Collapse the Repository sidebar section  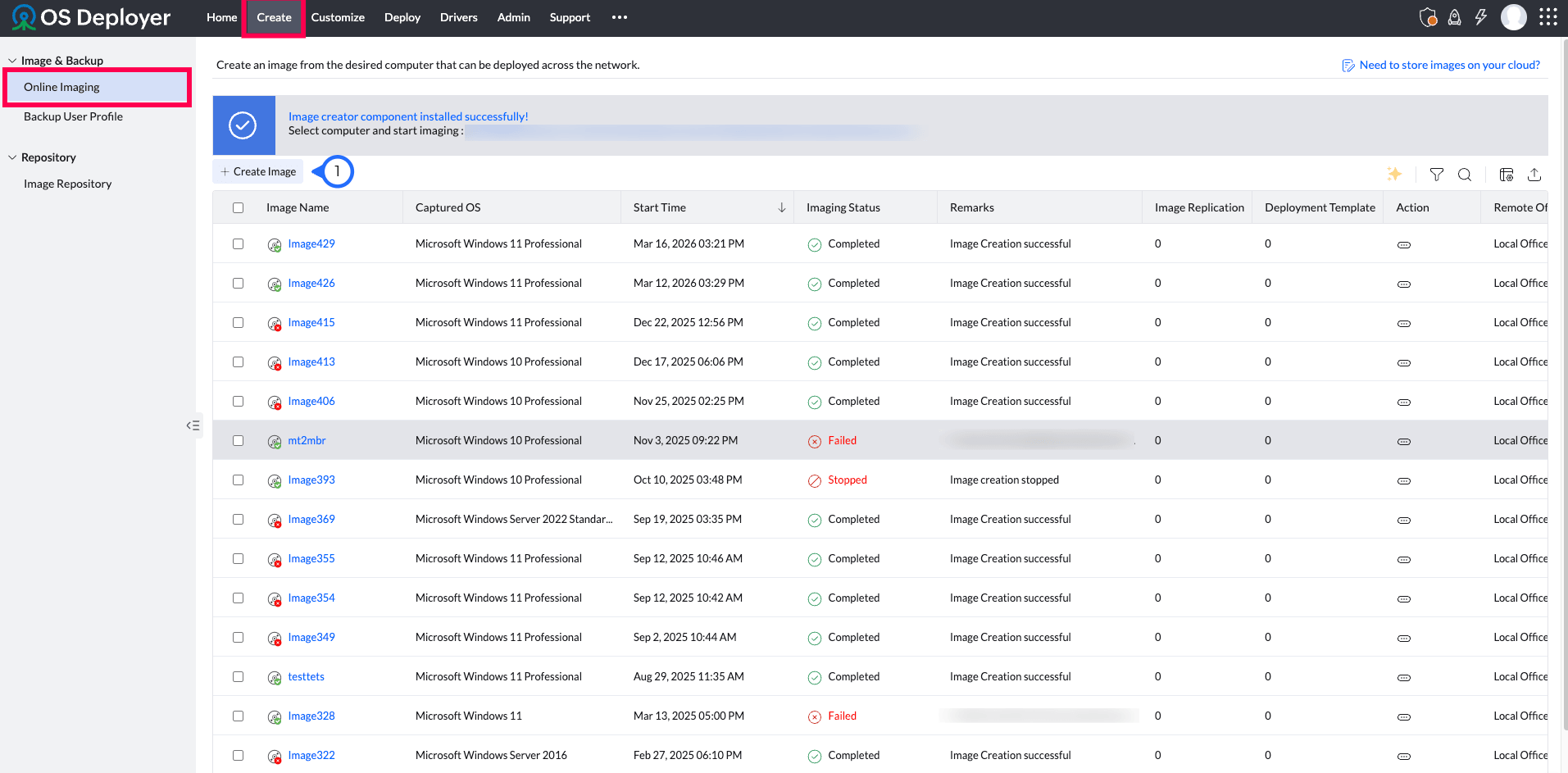12,157
